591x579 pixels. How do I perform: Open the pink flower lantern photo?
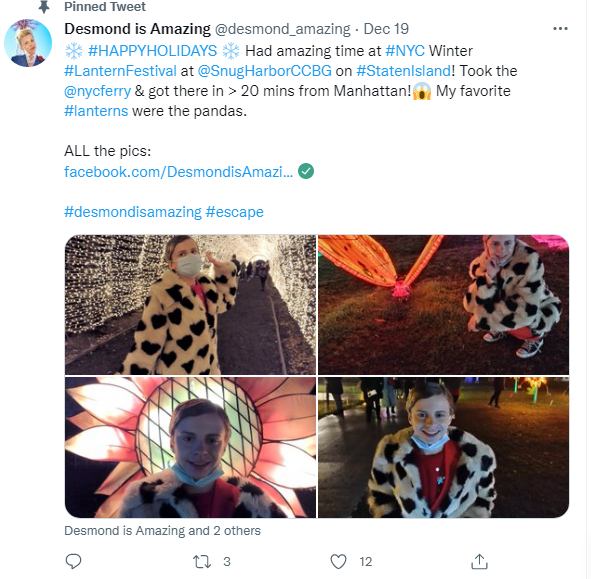click(190, 447)
